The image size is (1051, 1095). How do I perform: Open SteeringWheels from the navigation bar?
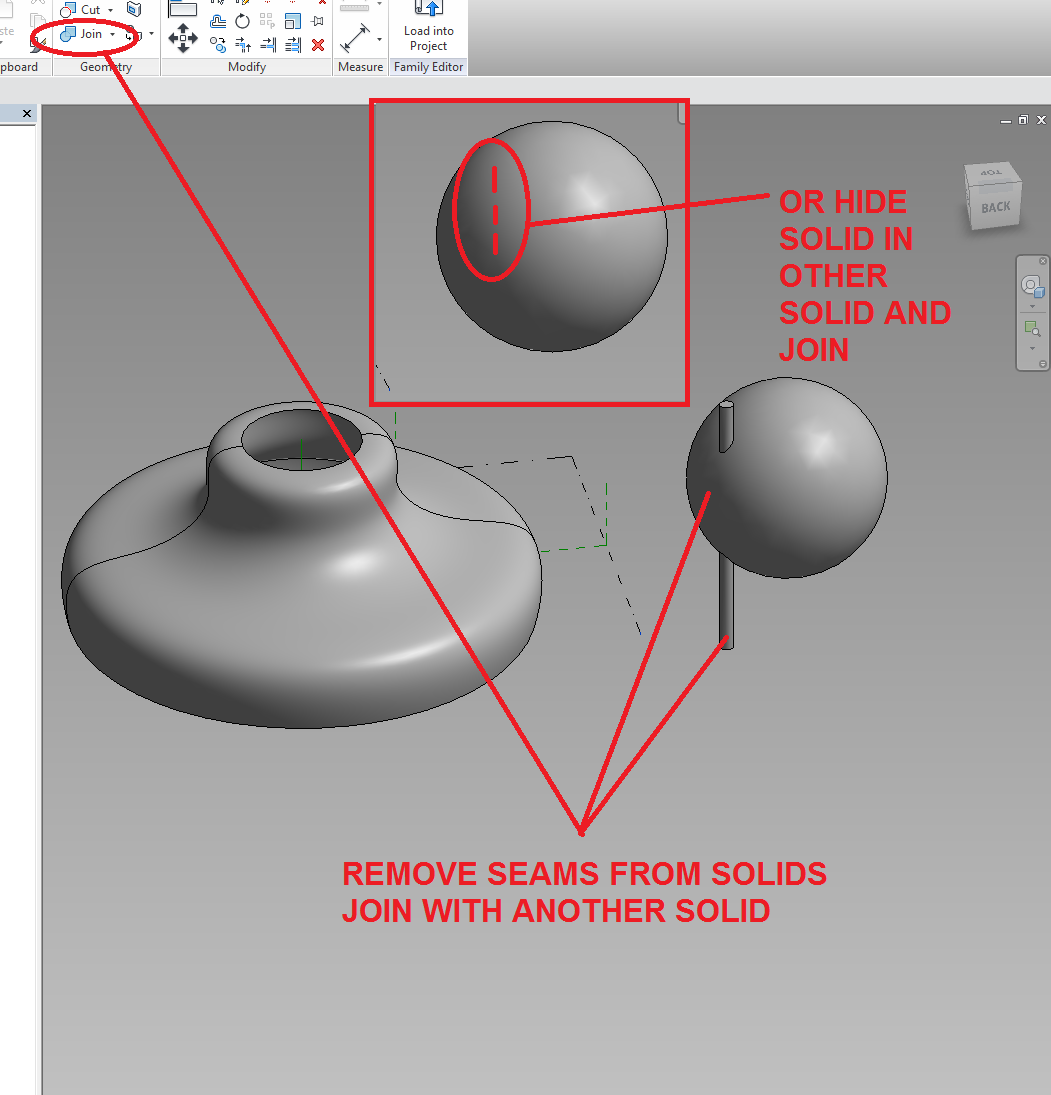click(x=1032, y=286)
